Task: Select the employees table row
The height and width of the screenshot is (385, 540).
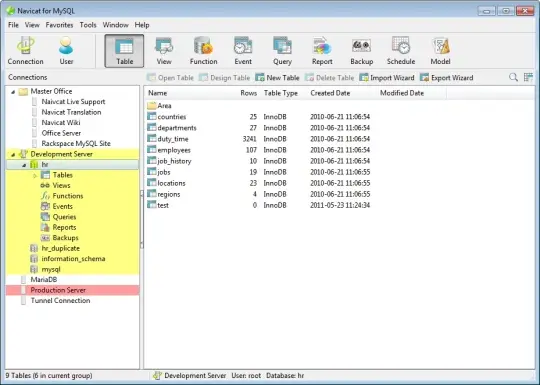Action: coord(258,150)
